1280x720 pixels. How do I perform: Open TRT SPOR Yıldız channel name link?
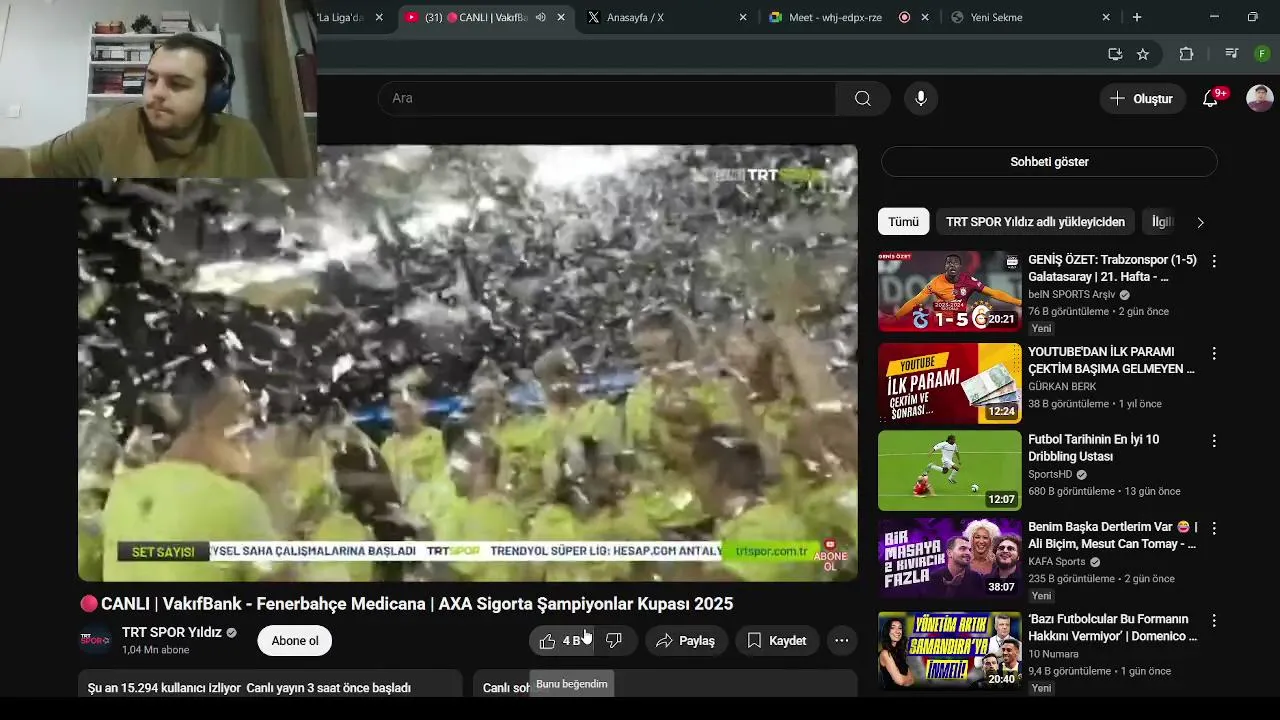coord(172,632)
